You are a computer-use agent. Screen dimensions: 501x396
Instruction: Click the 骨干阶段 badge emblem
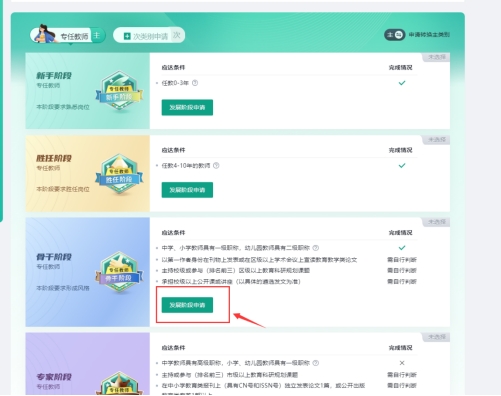pos(119,272)
